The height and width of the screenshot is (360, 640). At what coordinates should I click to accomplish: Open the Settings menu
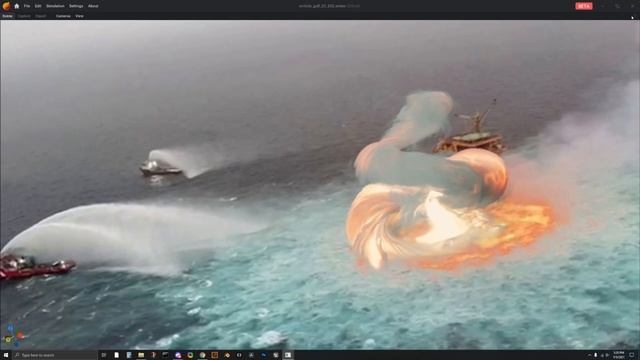[76, 6]
